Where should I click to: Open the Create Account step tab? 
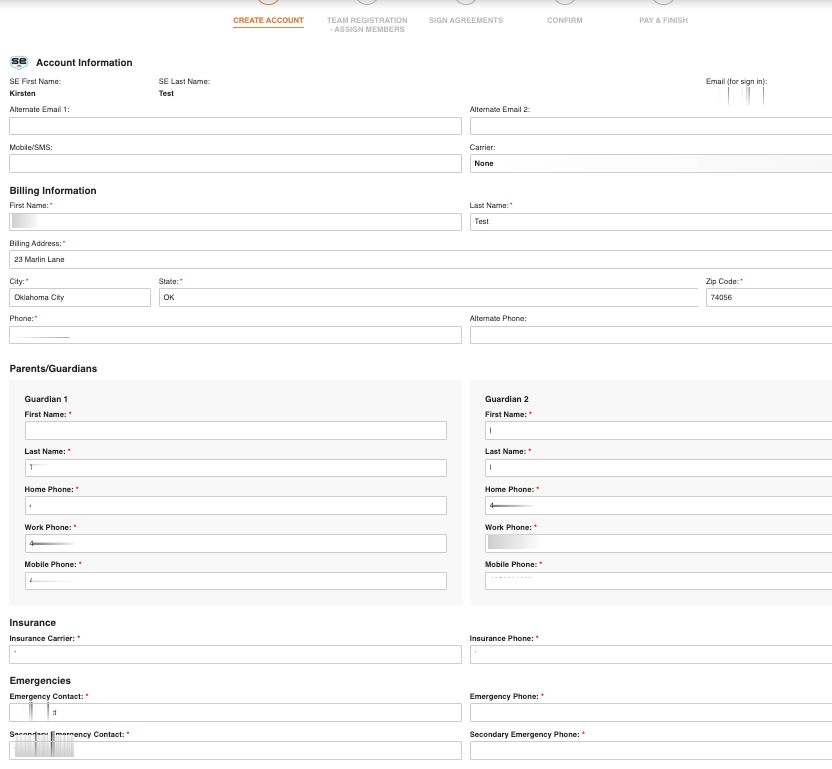tap(268, 20)
